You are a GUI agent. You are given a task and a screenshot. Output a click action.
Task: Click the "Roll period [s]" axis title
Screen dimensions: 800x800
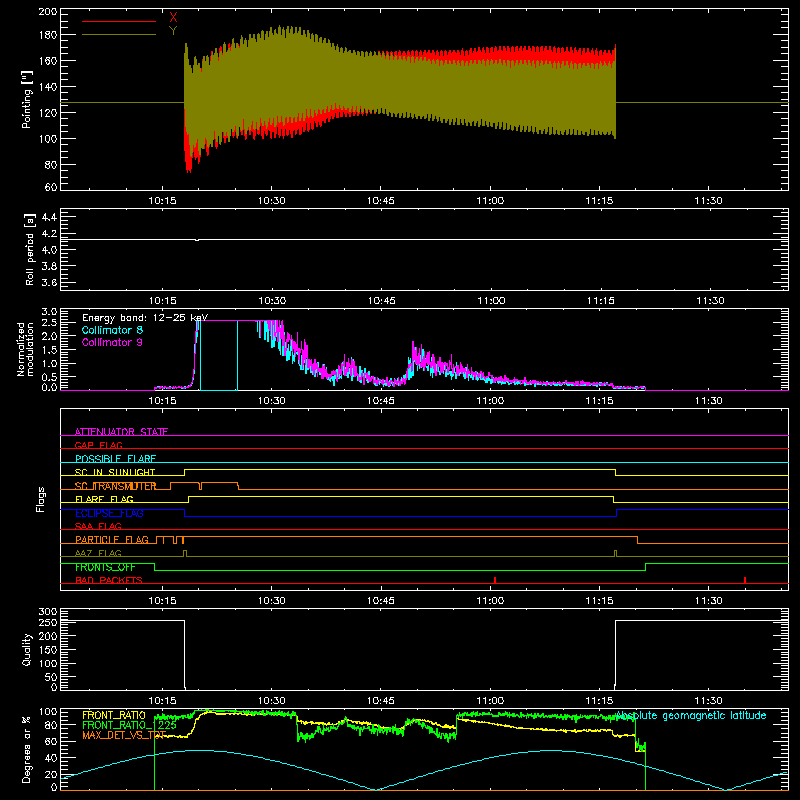pyautogui.click(x=29, y=249)
